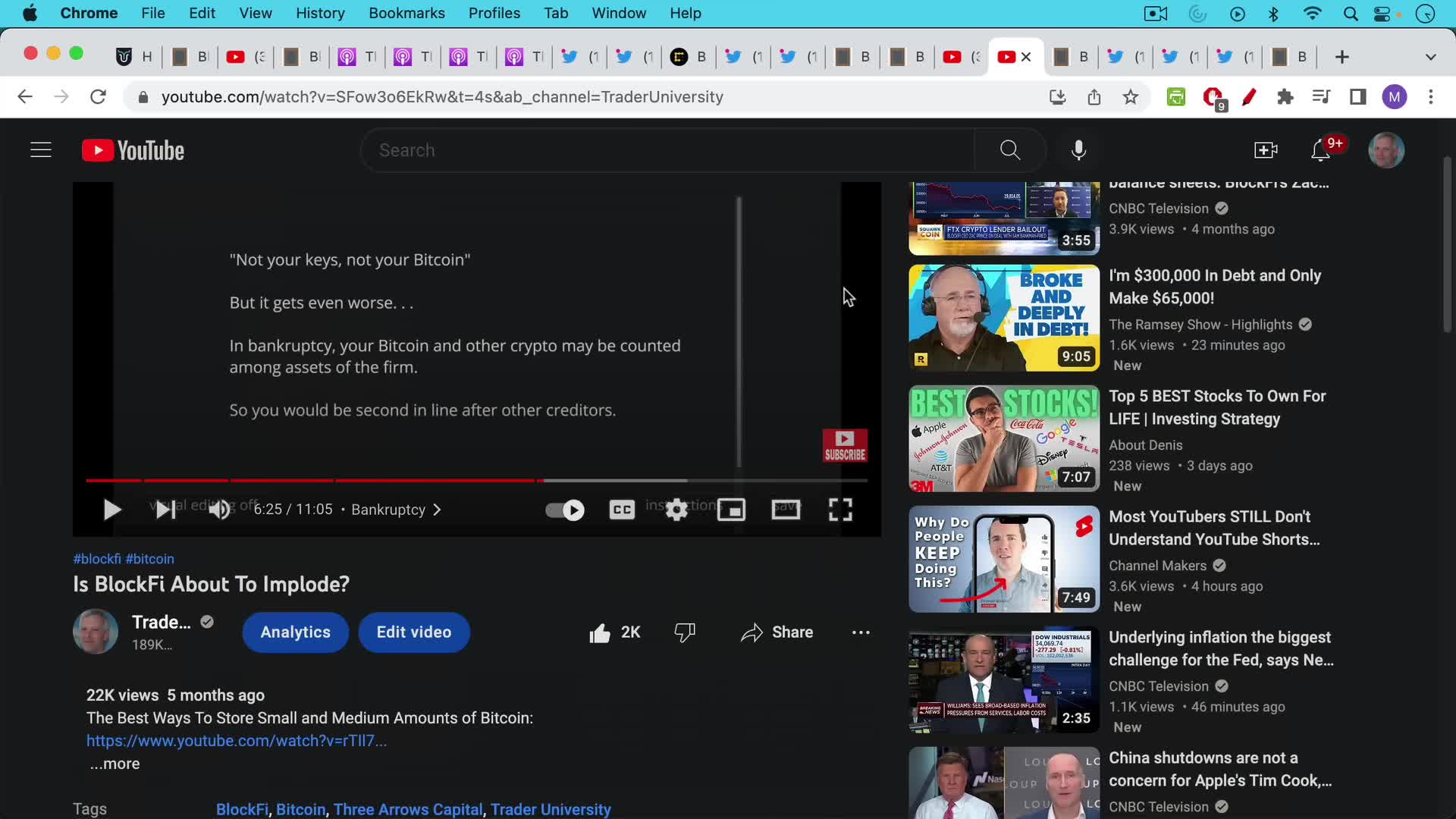This screenshot has width=1456, height=819.
Task: Search with your voice microphone
Action: pos(1078,150)
